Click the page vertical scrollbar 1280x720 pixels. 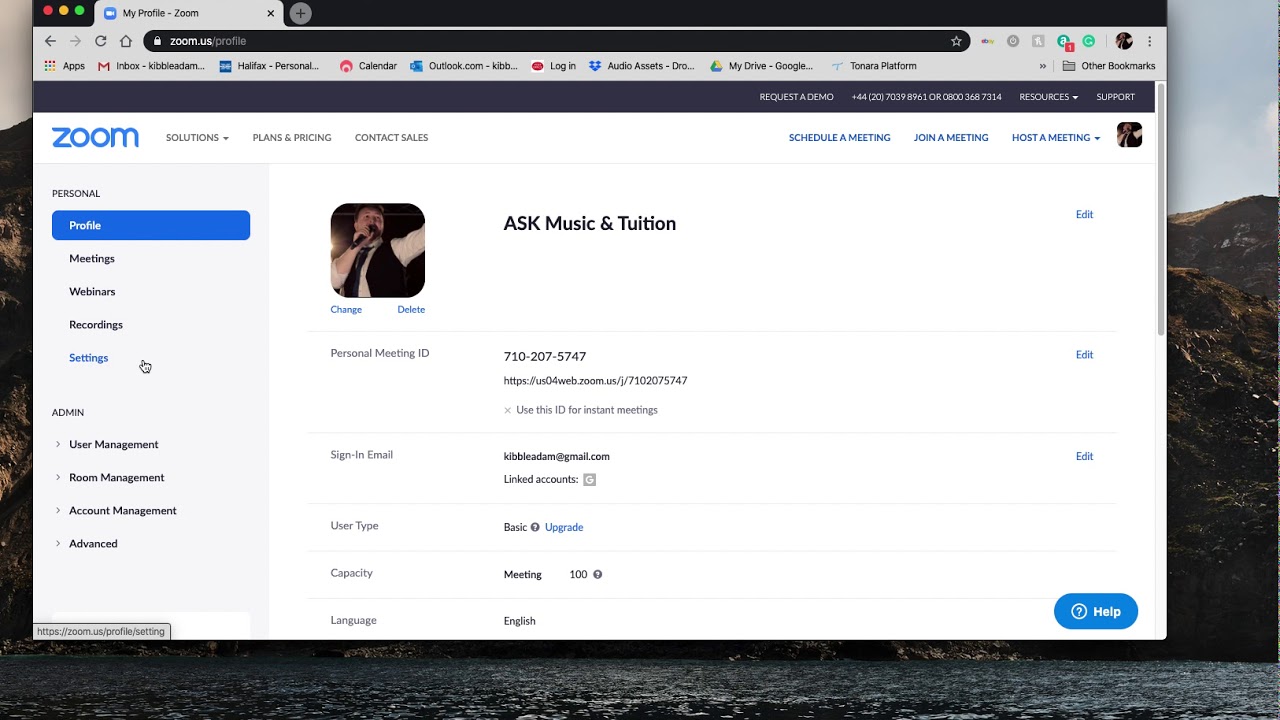(x=1161, y=210)
